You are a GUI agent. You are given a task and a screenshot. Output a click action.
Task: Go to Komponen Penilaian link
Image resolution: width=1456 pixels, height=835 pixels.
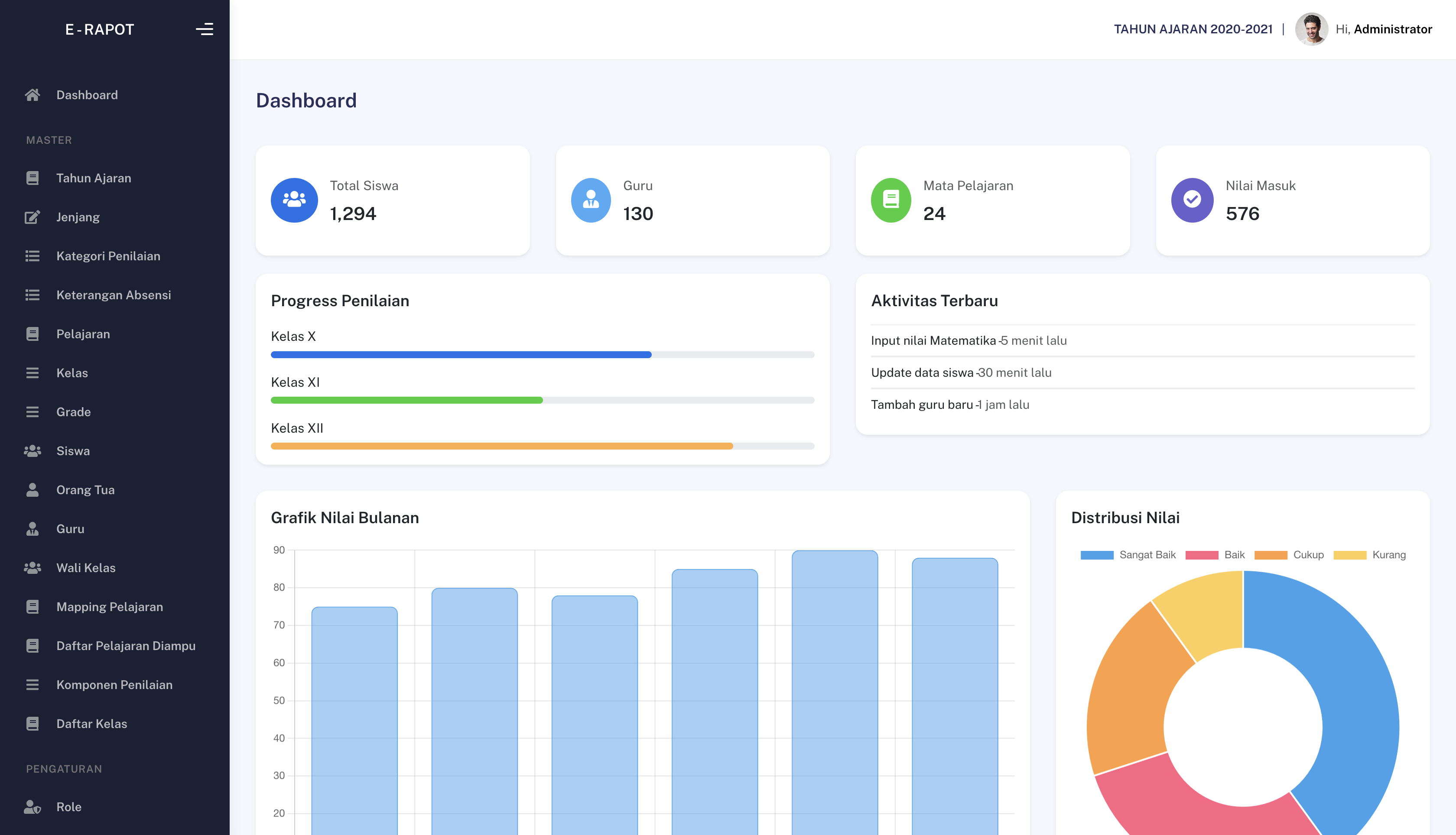[x=115, y=685]
